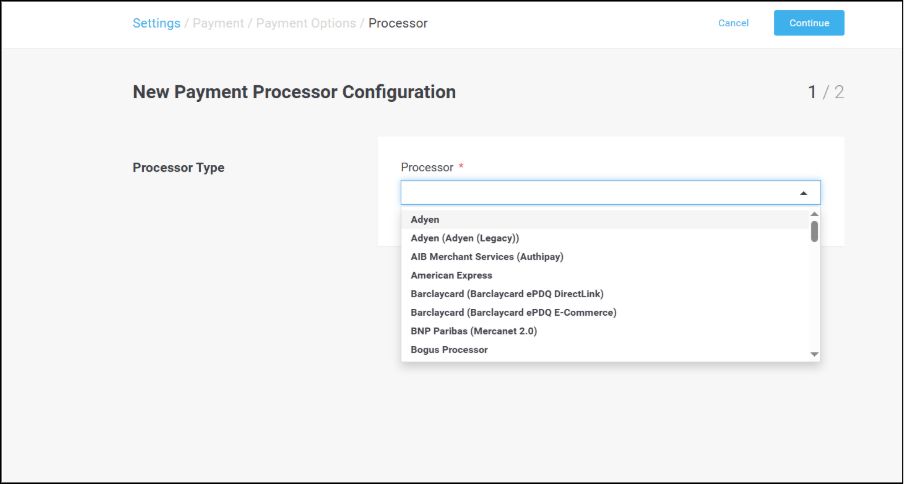Collapse the Processor dropdown using its arrow
Screen dimensions: 904x484
tap(803, 193)
